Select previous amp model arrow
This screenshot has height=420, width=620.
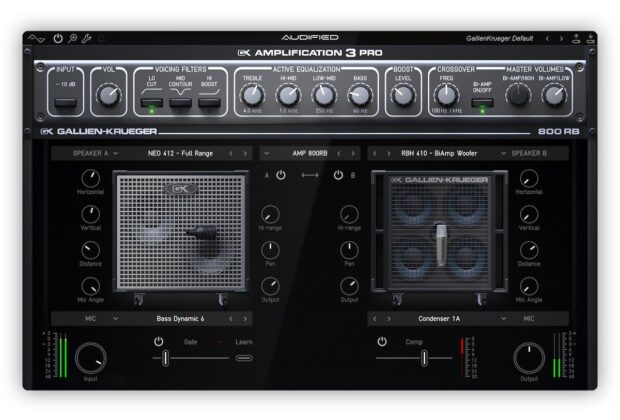pos(339,153)
